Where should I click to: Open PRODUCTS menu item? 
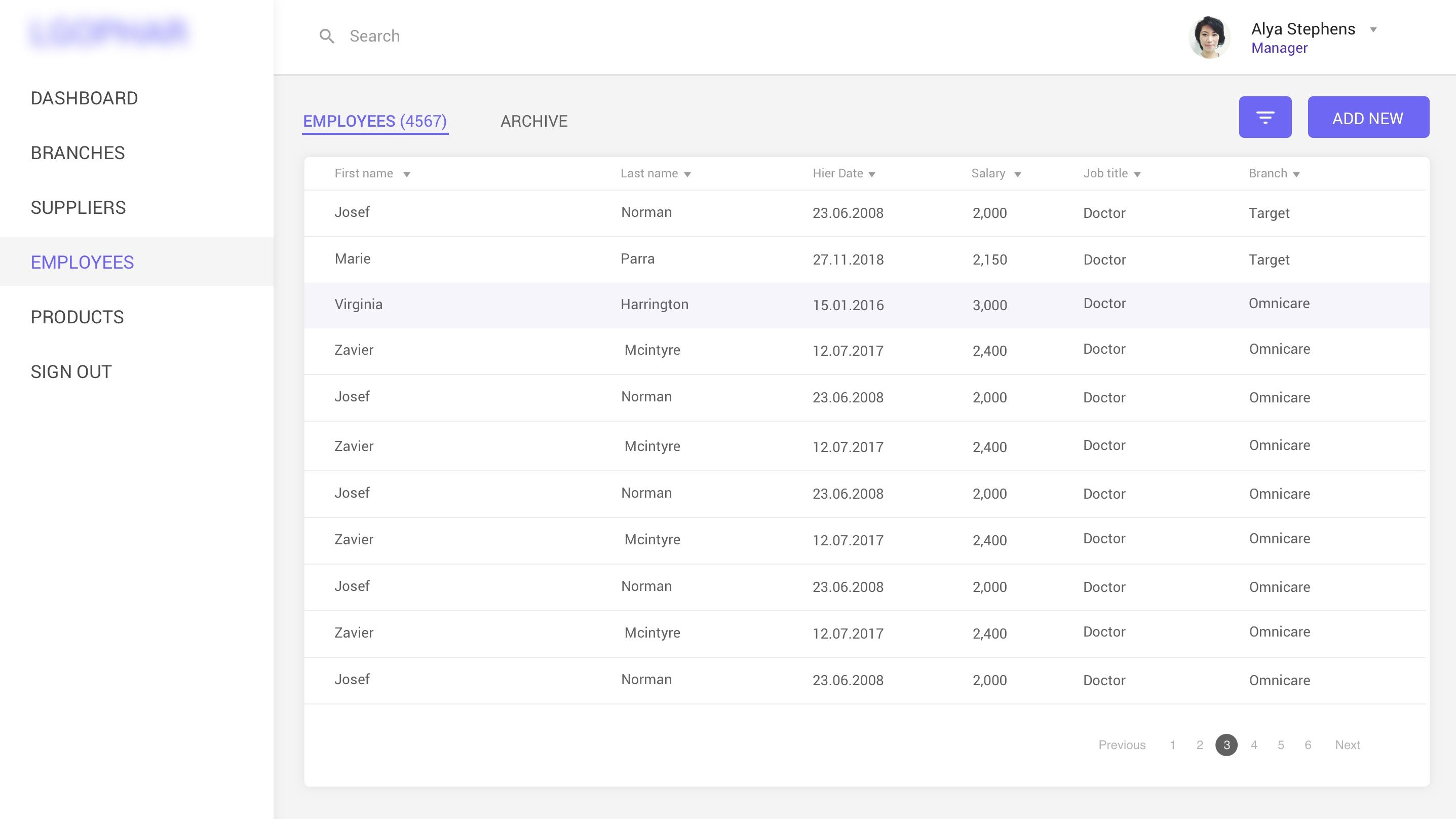[x=77, y=317]
